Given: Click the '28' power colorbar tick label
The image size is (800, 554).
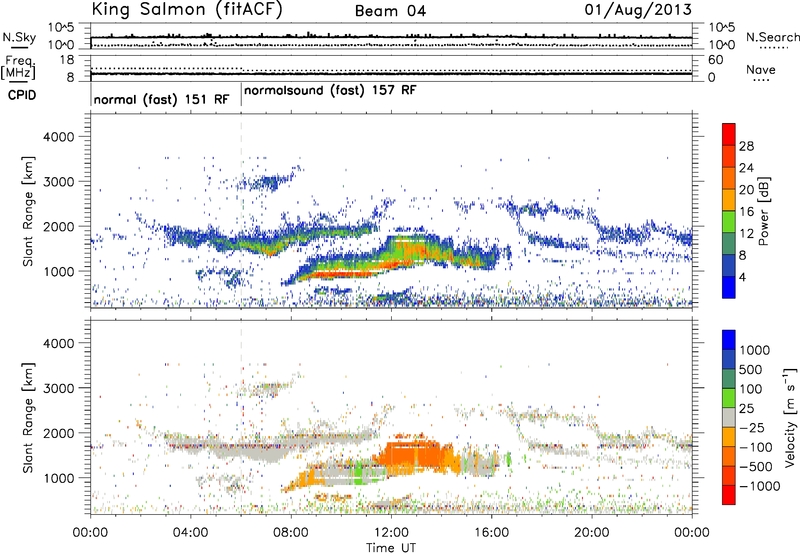Looking at the screenshot, I should coord(746,146).
